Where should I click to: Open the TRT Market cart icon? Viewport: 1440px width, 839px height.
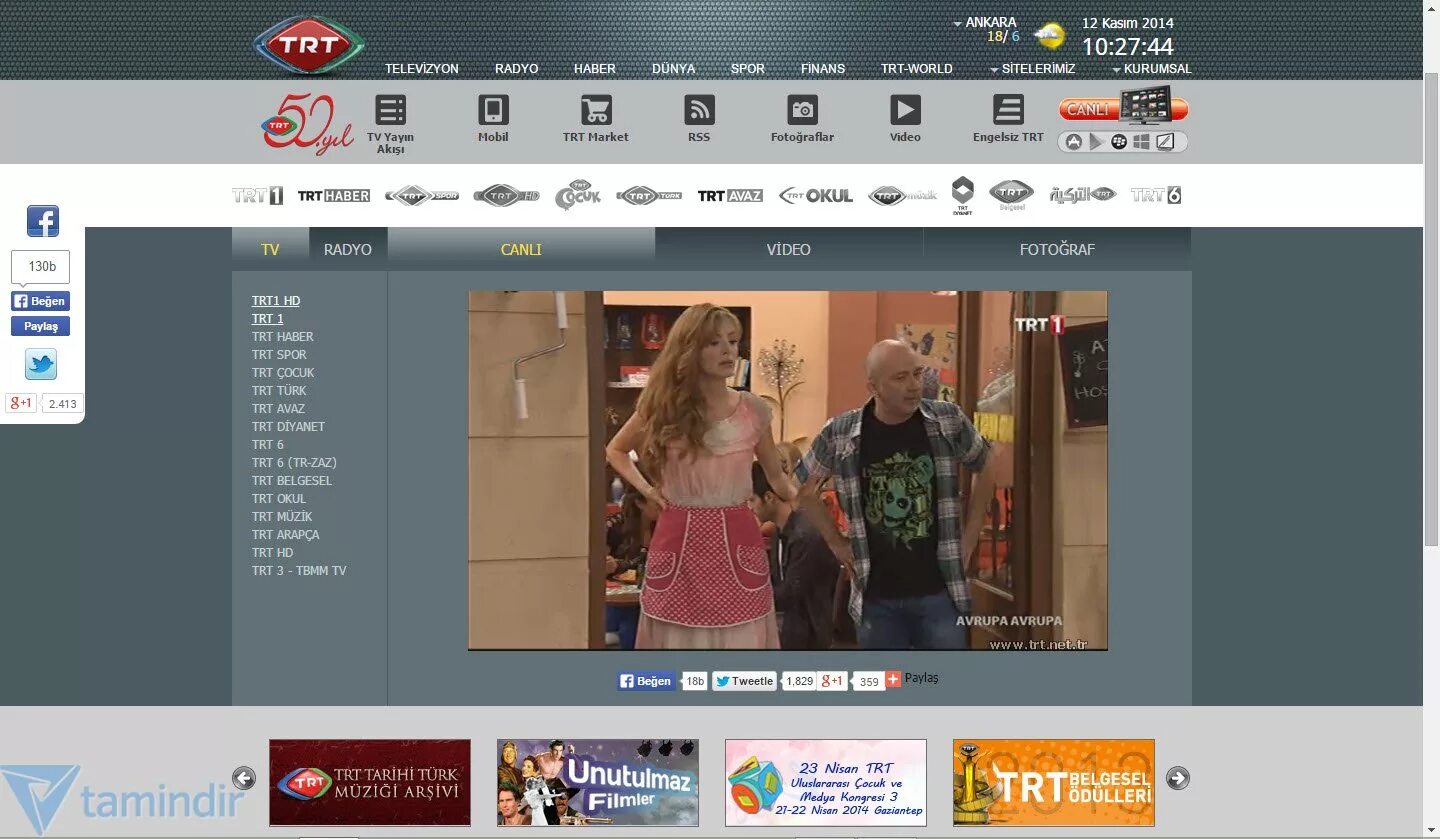click(596, 110)
